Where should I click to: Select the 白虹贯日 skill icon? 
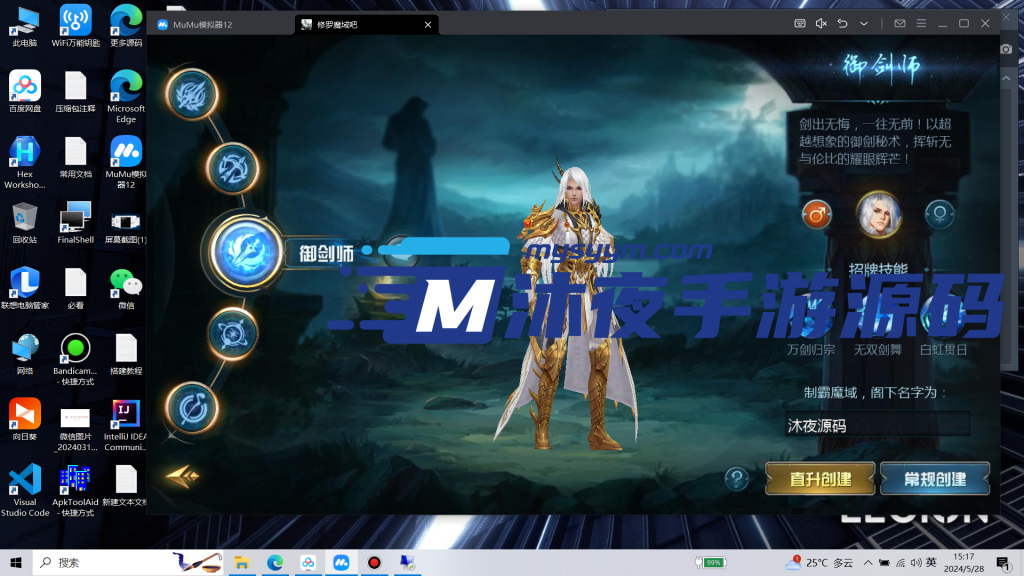(945, 315)
